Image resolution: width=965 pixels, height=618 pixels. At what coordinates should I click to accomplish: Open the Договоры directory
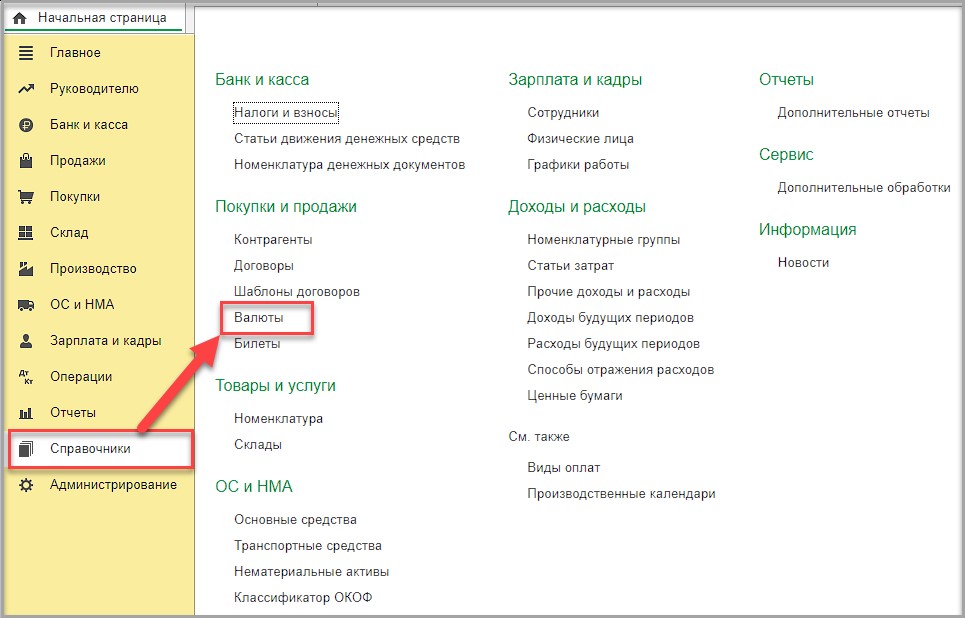pyautogui.click(x=263, y=265)
